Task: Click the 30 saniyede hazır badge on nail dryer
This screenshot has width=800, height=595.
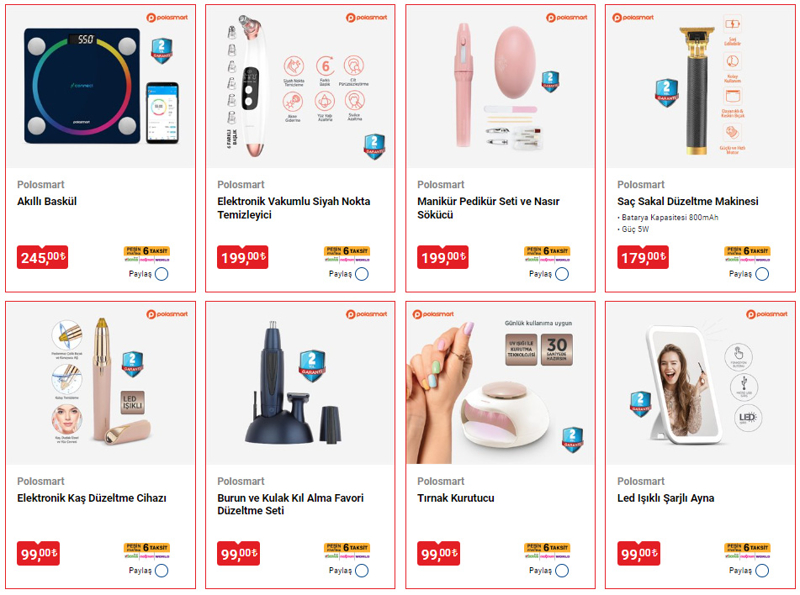Action: [557, 350]
